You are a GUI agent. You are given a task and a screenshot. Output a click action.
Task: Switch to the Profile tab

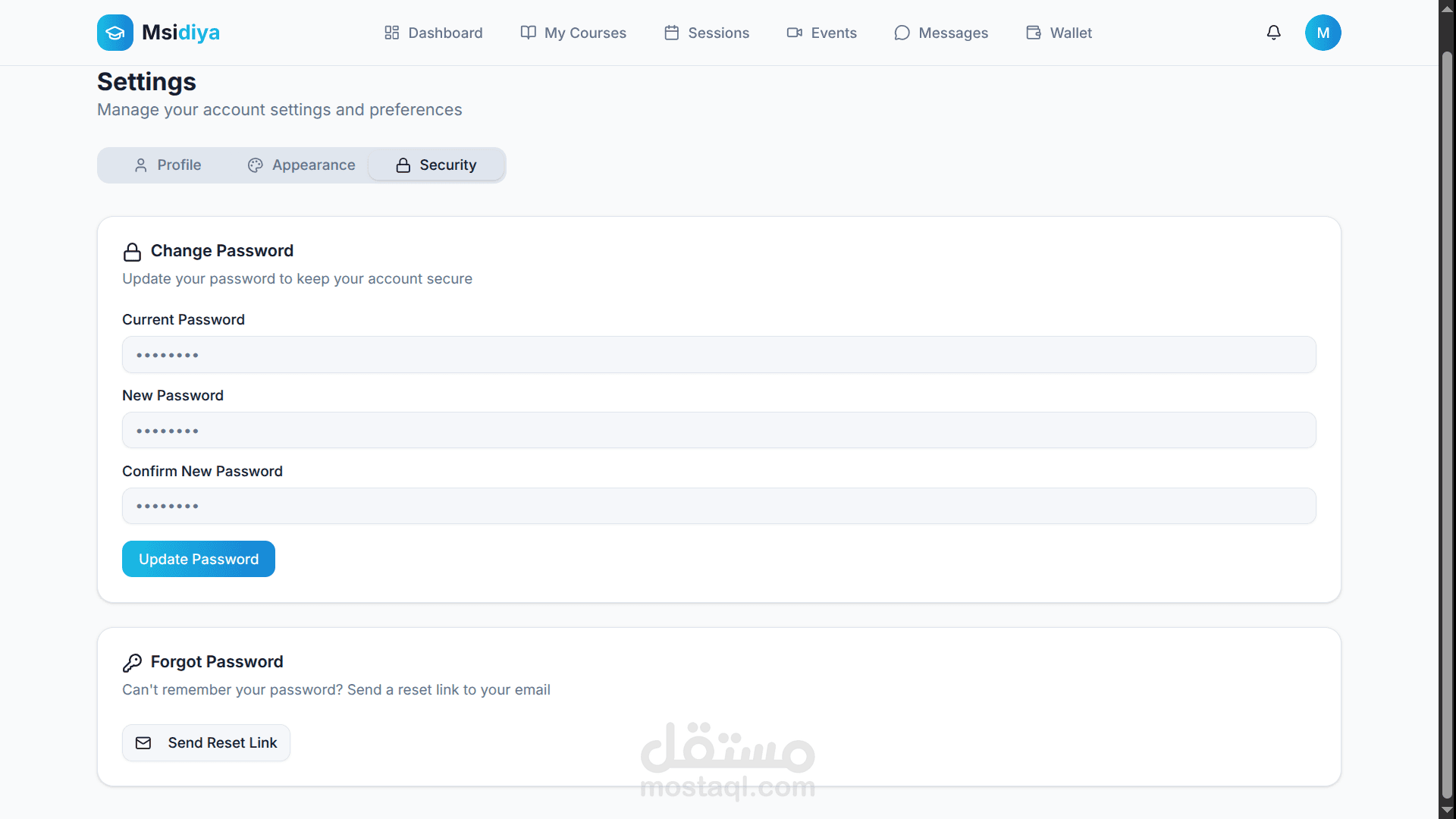168,165
